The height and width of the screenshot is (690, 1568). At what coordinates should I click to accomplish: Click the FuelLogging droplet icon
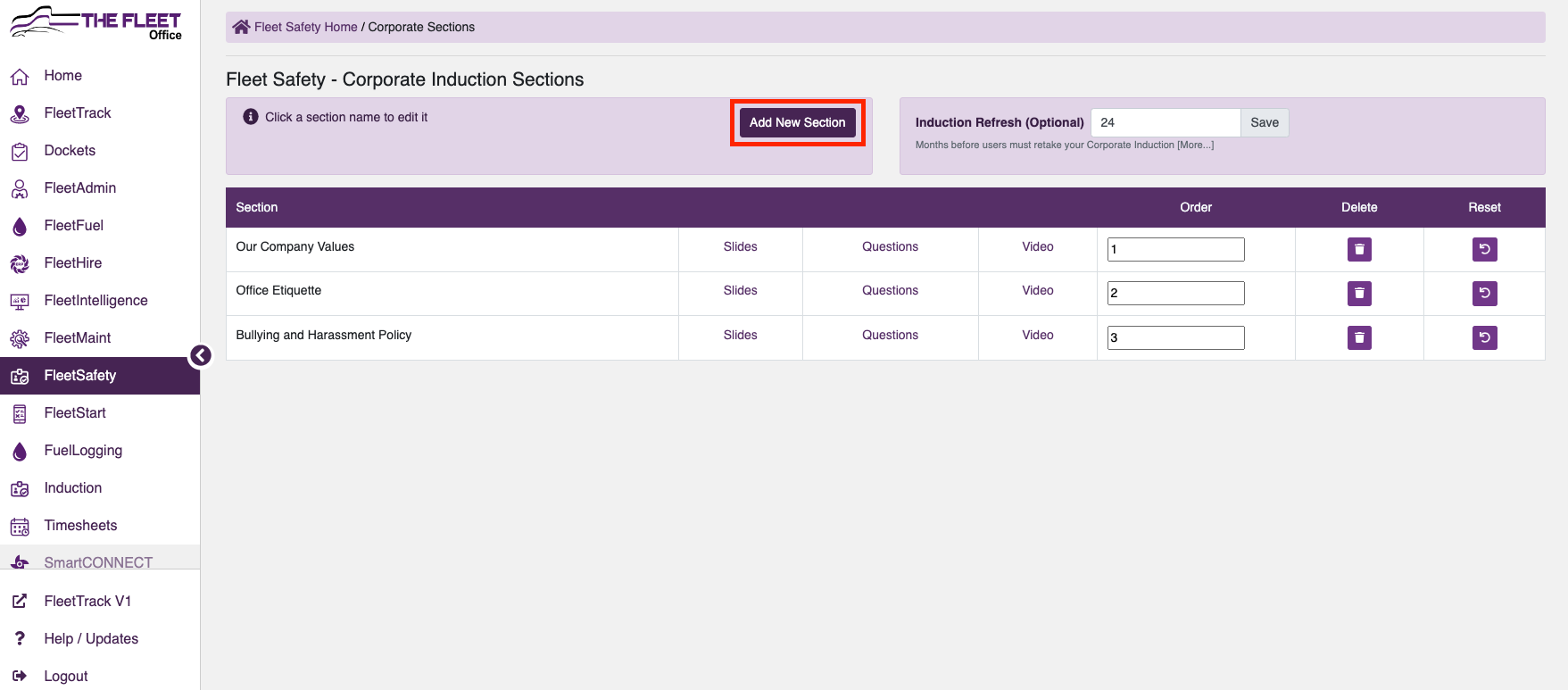[x=20, y=452]
